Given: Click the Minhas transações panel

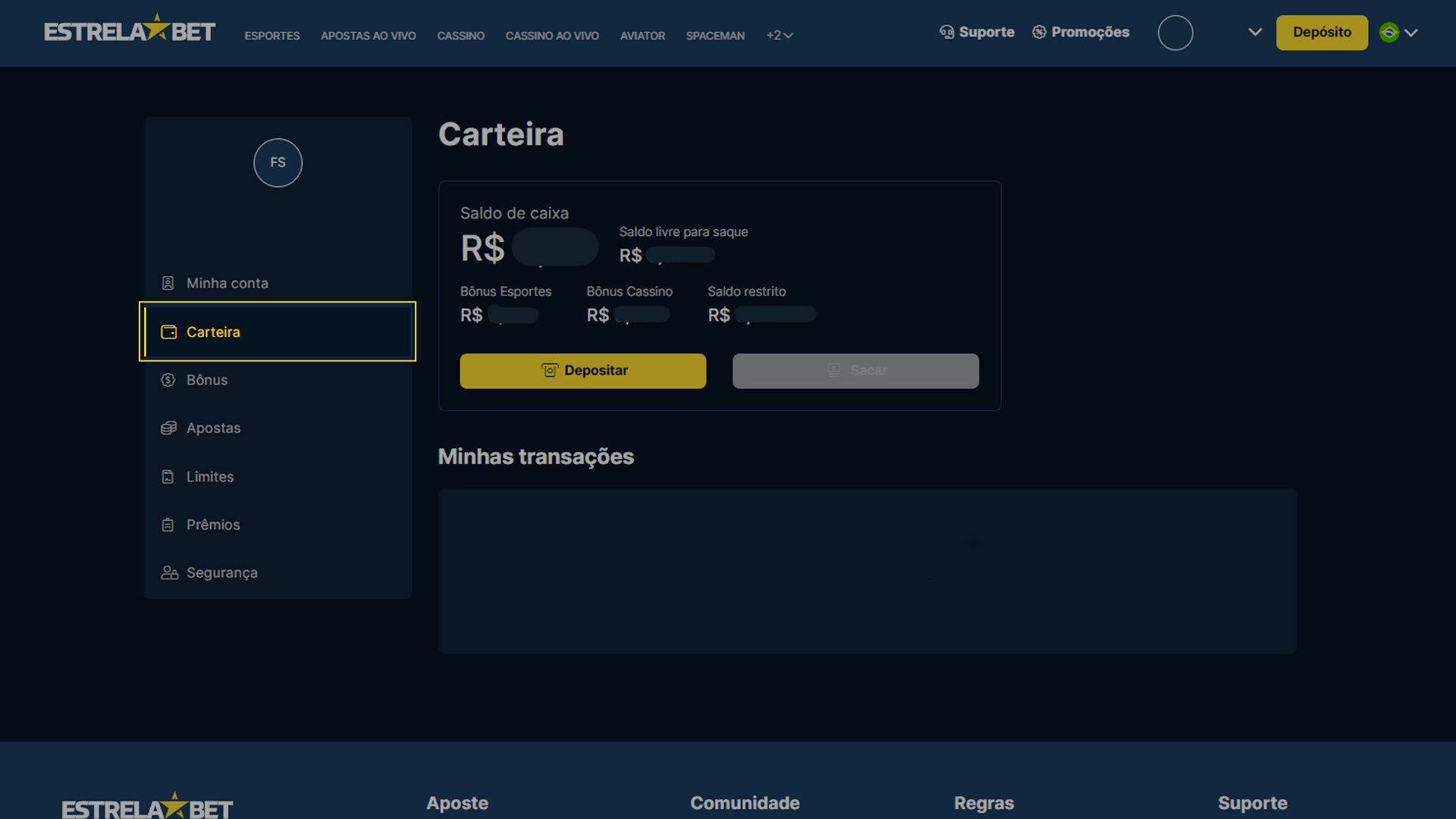Looking at the screenshot, I should click(x=867, y=571).
